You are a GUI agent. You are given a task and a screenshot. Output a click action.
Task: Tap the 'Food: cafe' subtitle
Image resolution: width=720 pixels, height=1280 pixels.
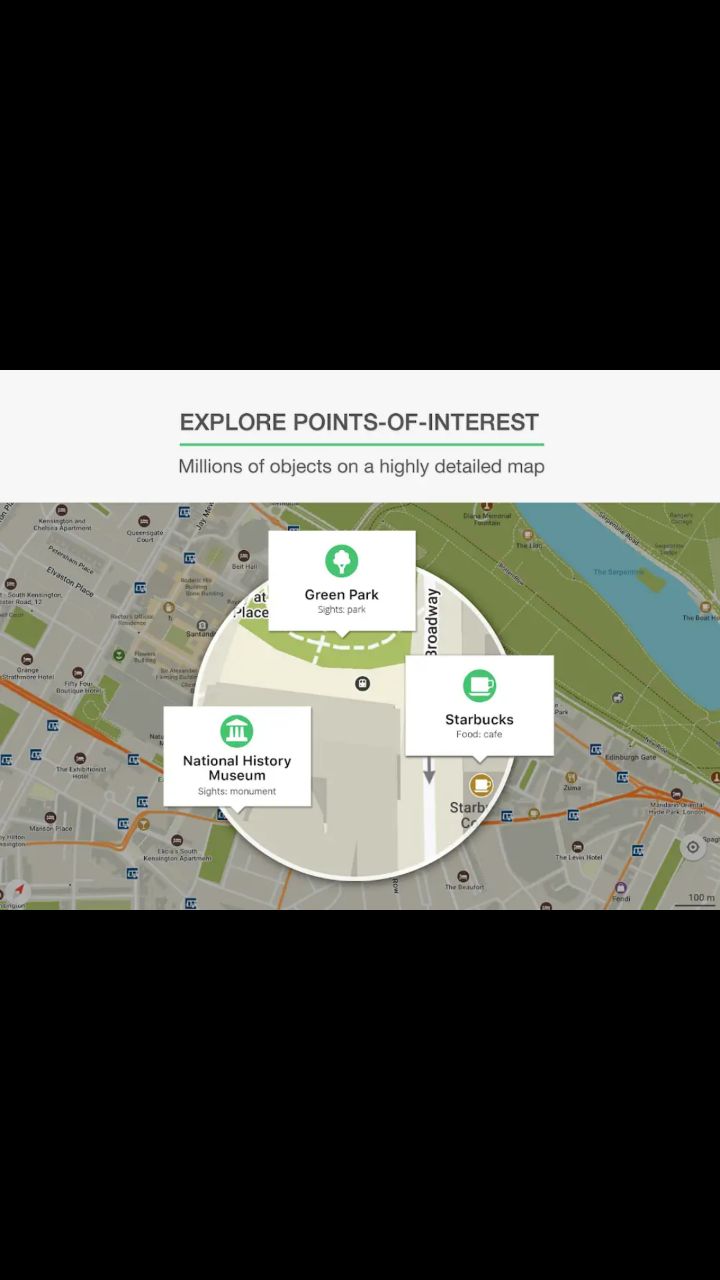(x=479, y=734)
